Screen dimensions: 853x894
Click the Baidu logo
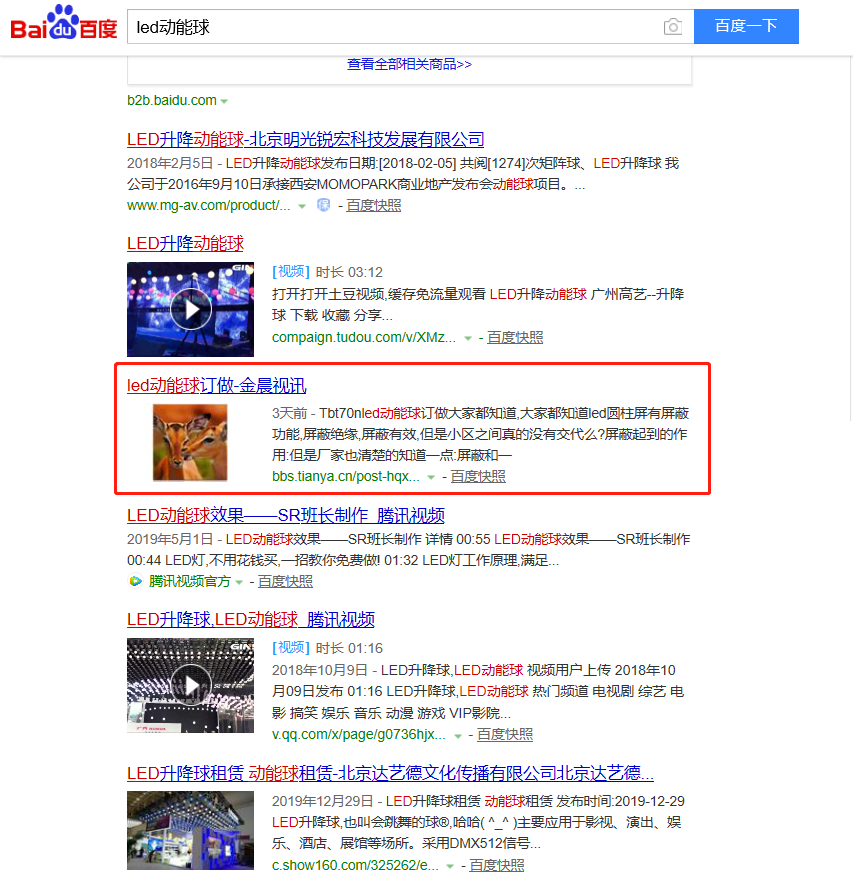(x=63, y=24)
